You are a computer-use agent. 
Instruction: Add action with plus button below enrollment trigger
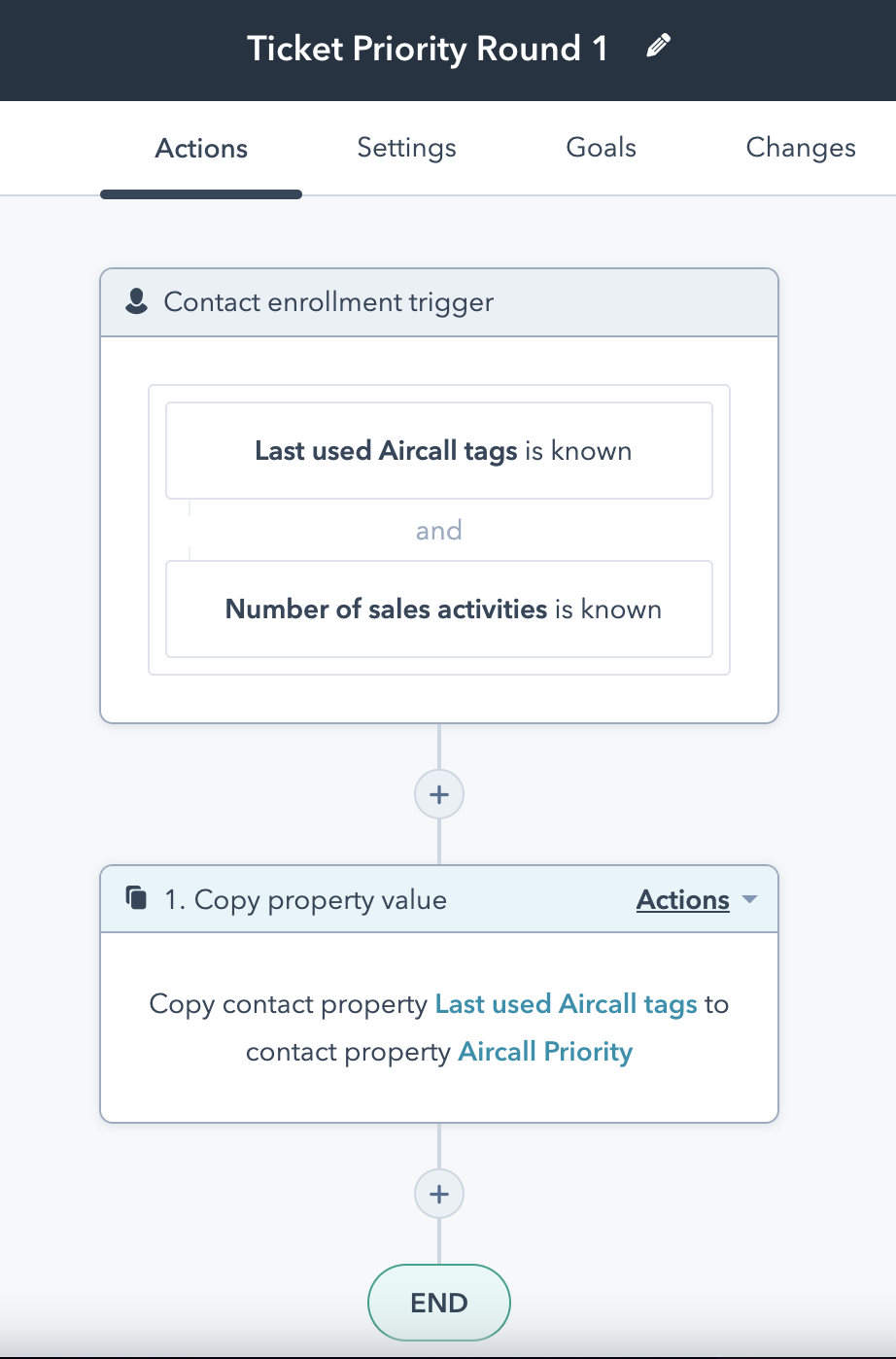point(439,794)
